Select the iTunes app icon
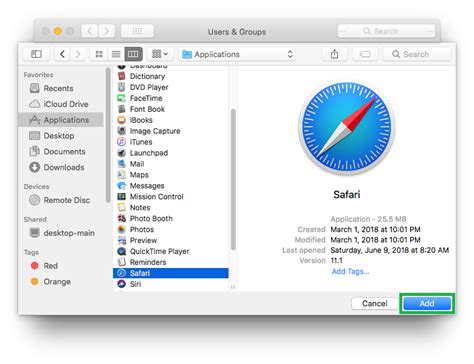 (122, 142)
